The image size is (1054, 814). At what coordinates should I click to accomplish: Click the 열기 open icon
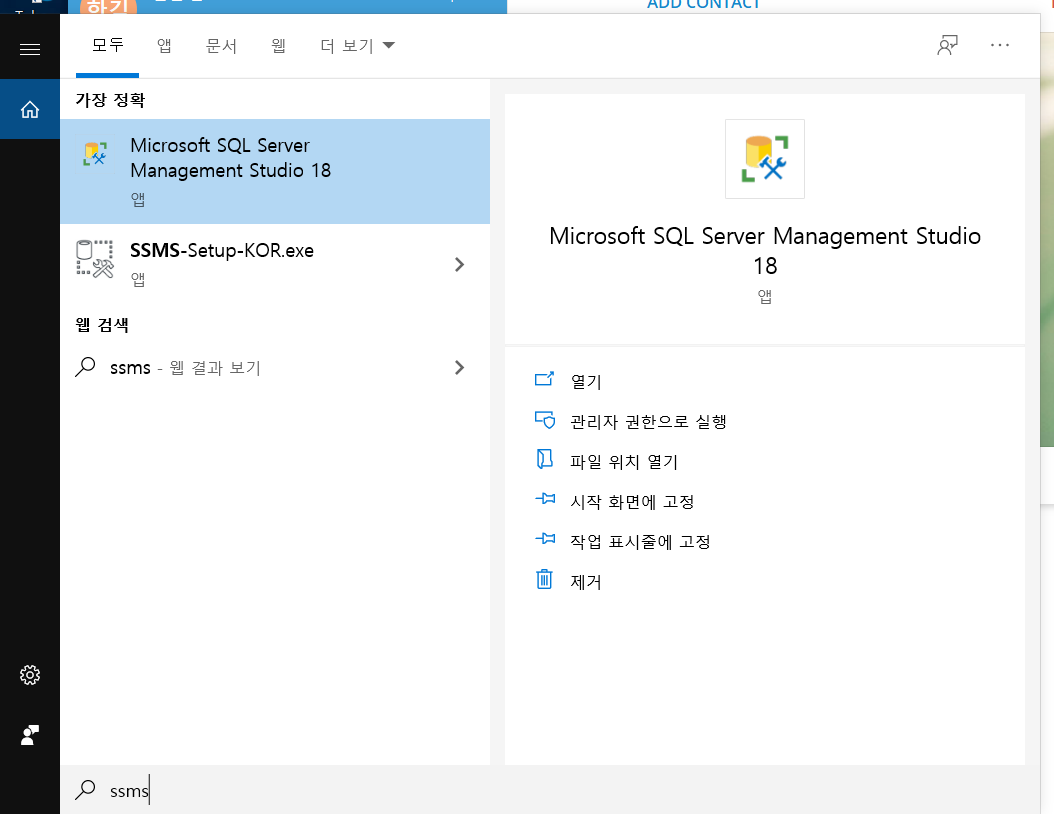click(544, 379)
